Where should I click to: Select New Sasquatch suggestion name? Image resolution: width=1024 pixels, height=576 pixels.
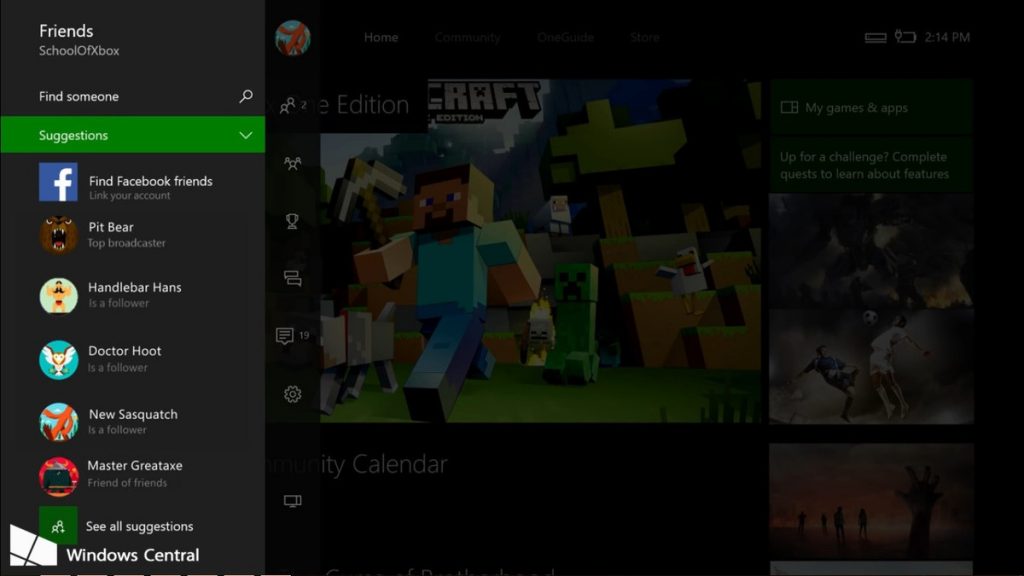133,414
